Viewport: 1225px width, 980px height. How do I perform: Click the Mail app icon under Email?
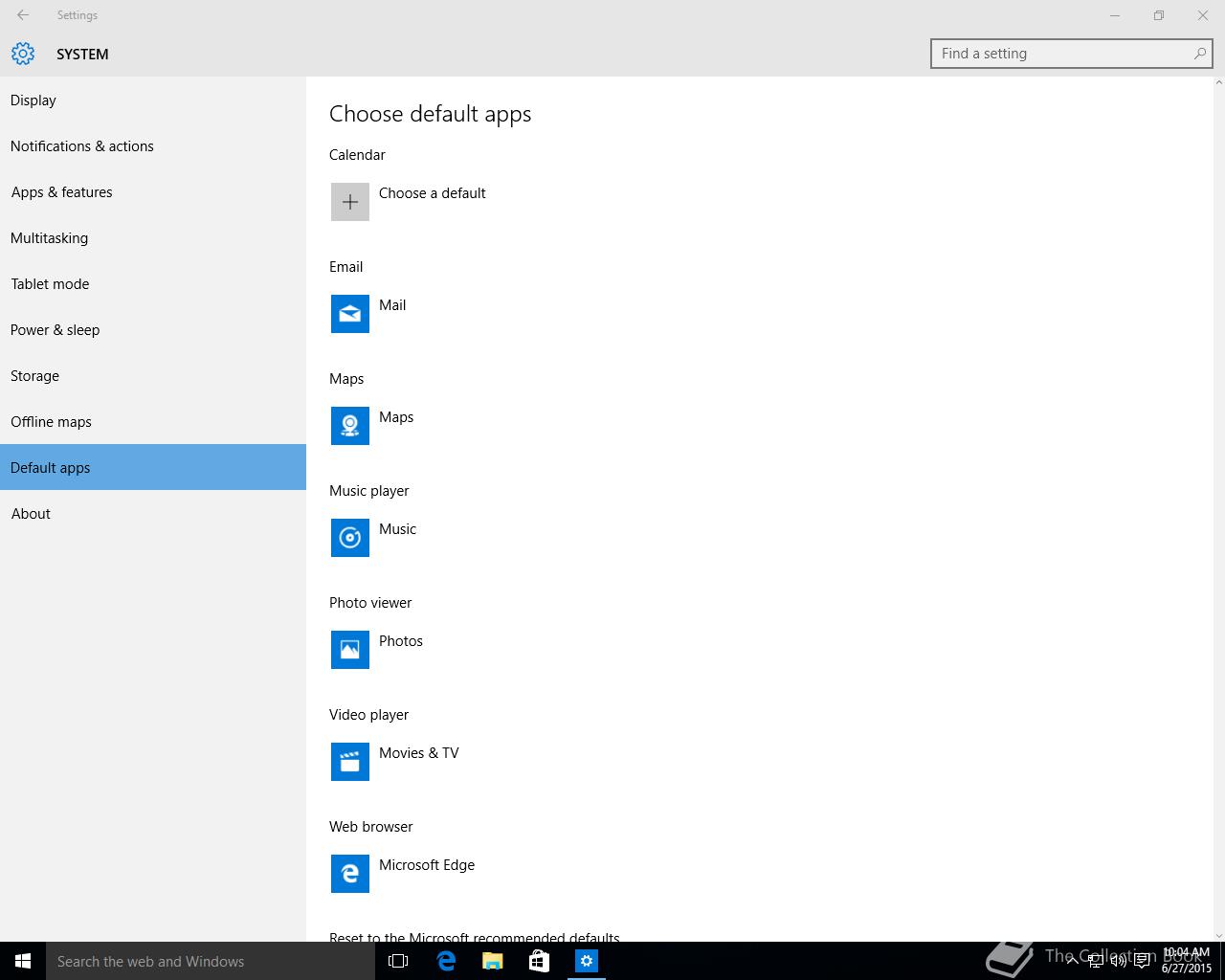tap(350, 314)
